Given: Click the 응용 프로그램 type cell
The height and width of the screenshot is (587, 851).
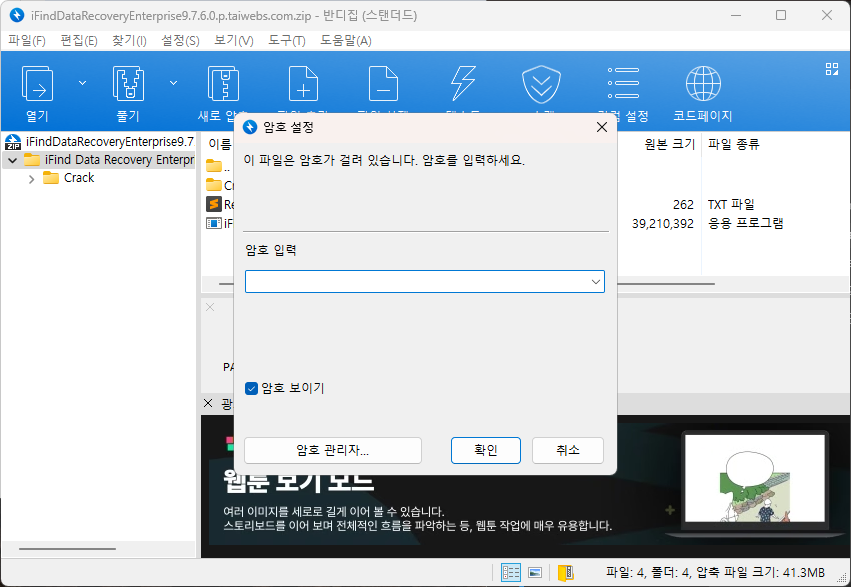Looking at the screenshot, I should [745, 224].
